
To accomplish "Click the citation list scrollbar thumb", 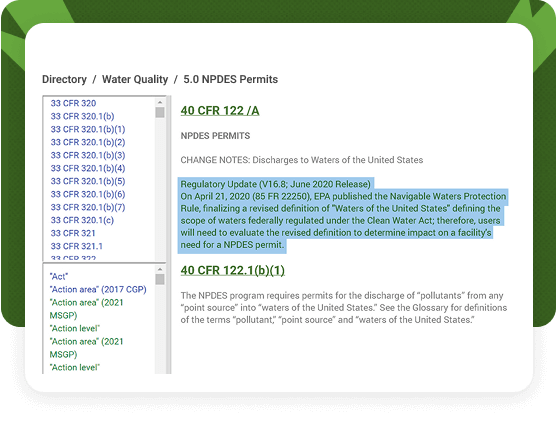I will pyautogui.click(x=160, y=112).
